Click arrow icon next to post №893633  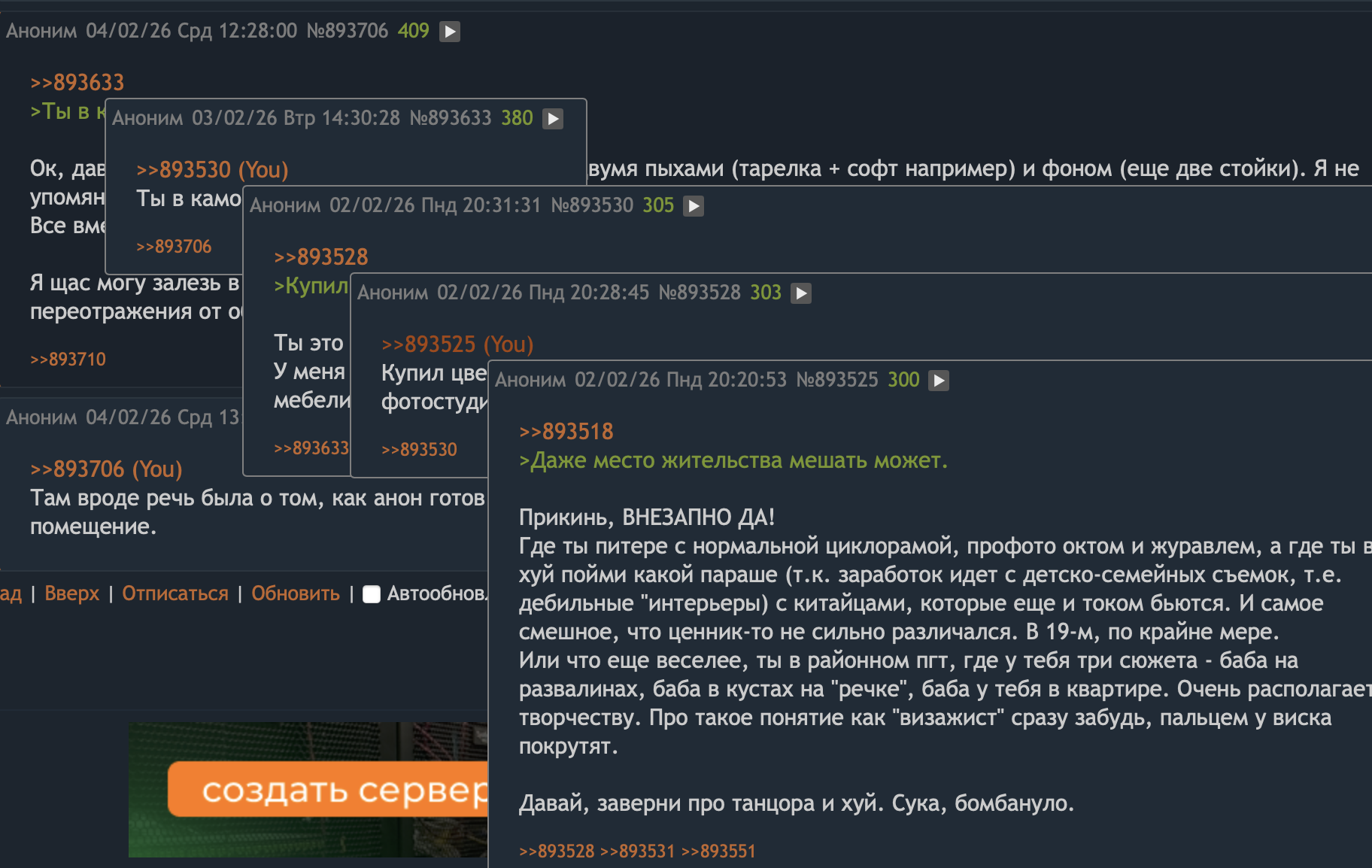[x=553, y=119]
